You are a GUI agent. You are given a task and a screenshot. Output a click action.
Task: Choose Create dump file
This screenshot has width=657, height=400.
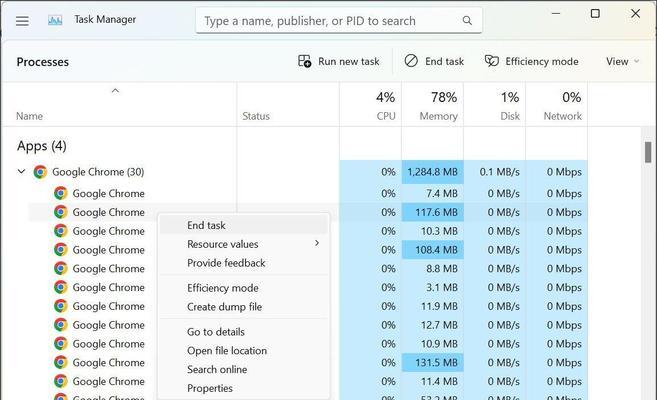click(x=243, y=307)
